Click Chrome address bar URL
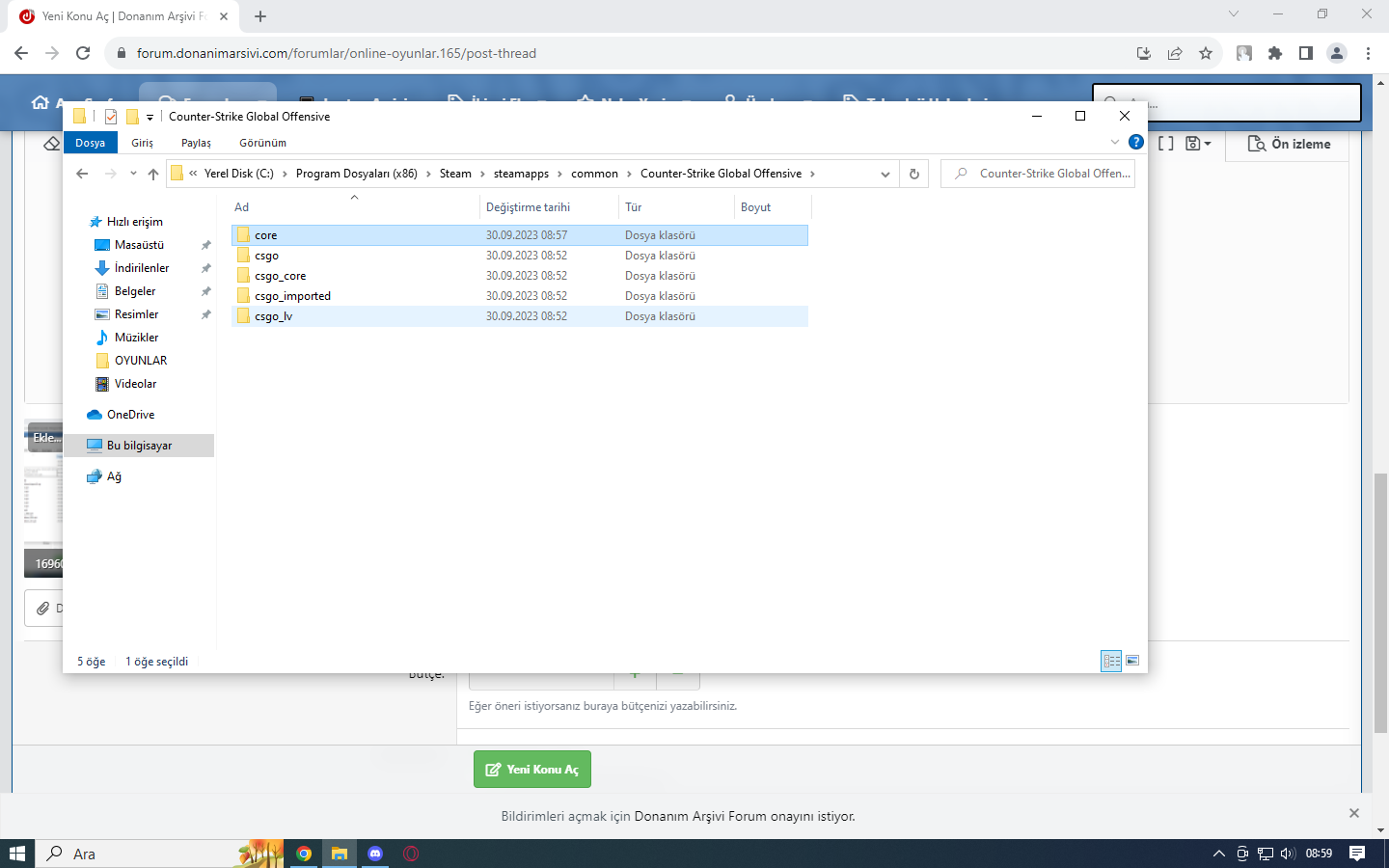The height and width of the screenshot is (868, 1389). [337, 53]
